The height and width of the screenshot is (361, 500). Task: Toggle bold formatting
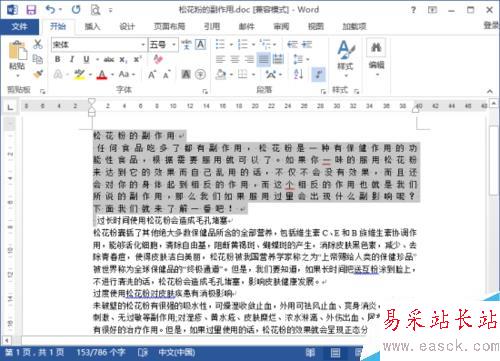58,59
